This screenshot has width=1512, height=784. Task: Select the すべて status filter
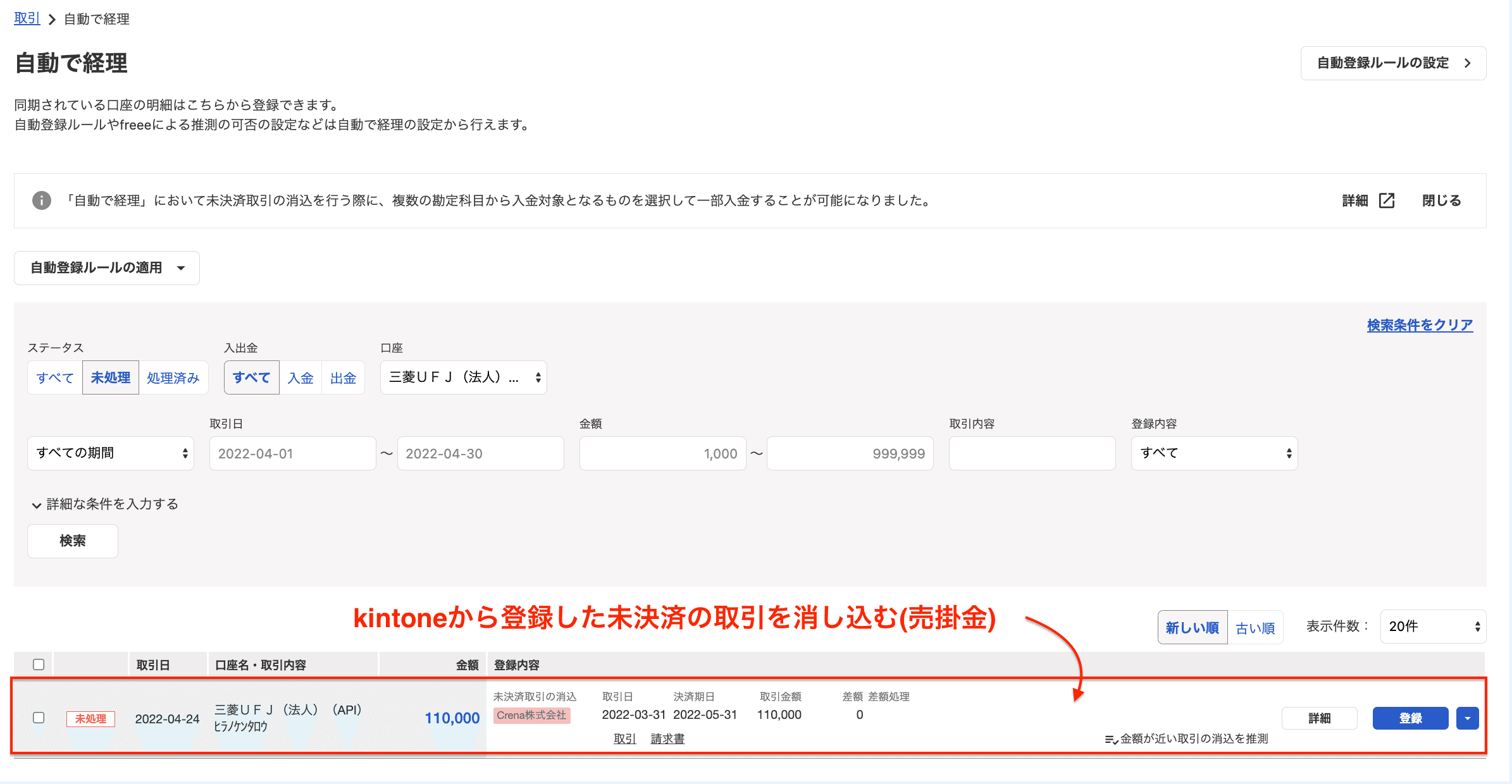[55, 377]
